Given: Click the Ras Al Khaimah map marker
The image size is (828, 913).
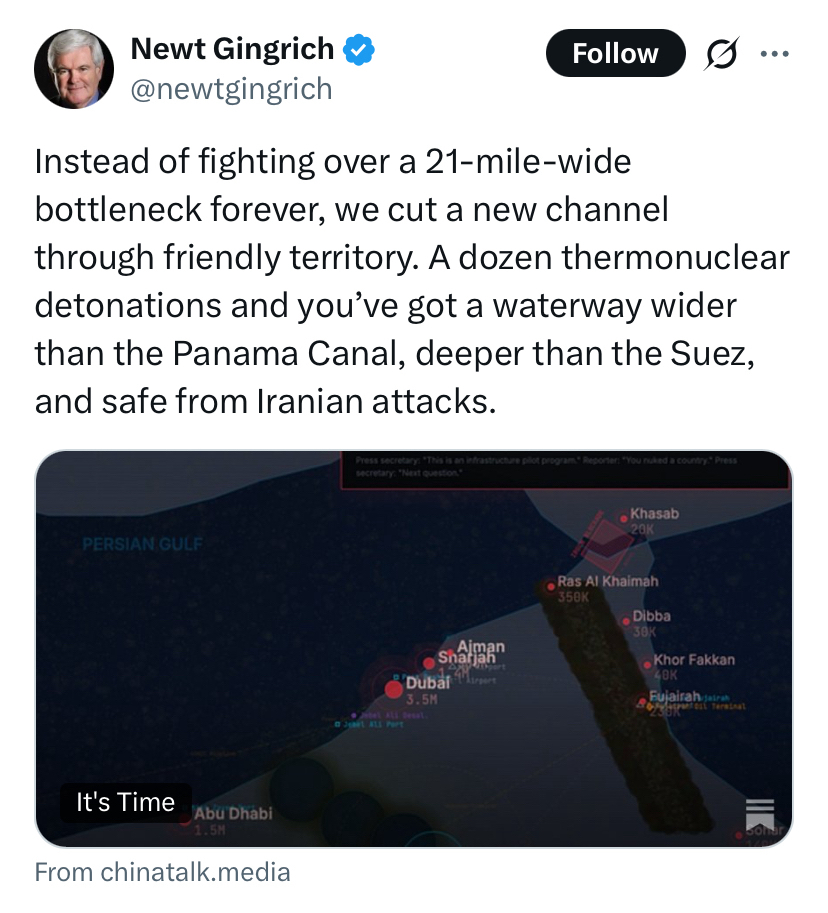Looking at the screenshot, I should click(x=550, y=586).
